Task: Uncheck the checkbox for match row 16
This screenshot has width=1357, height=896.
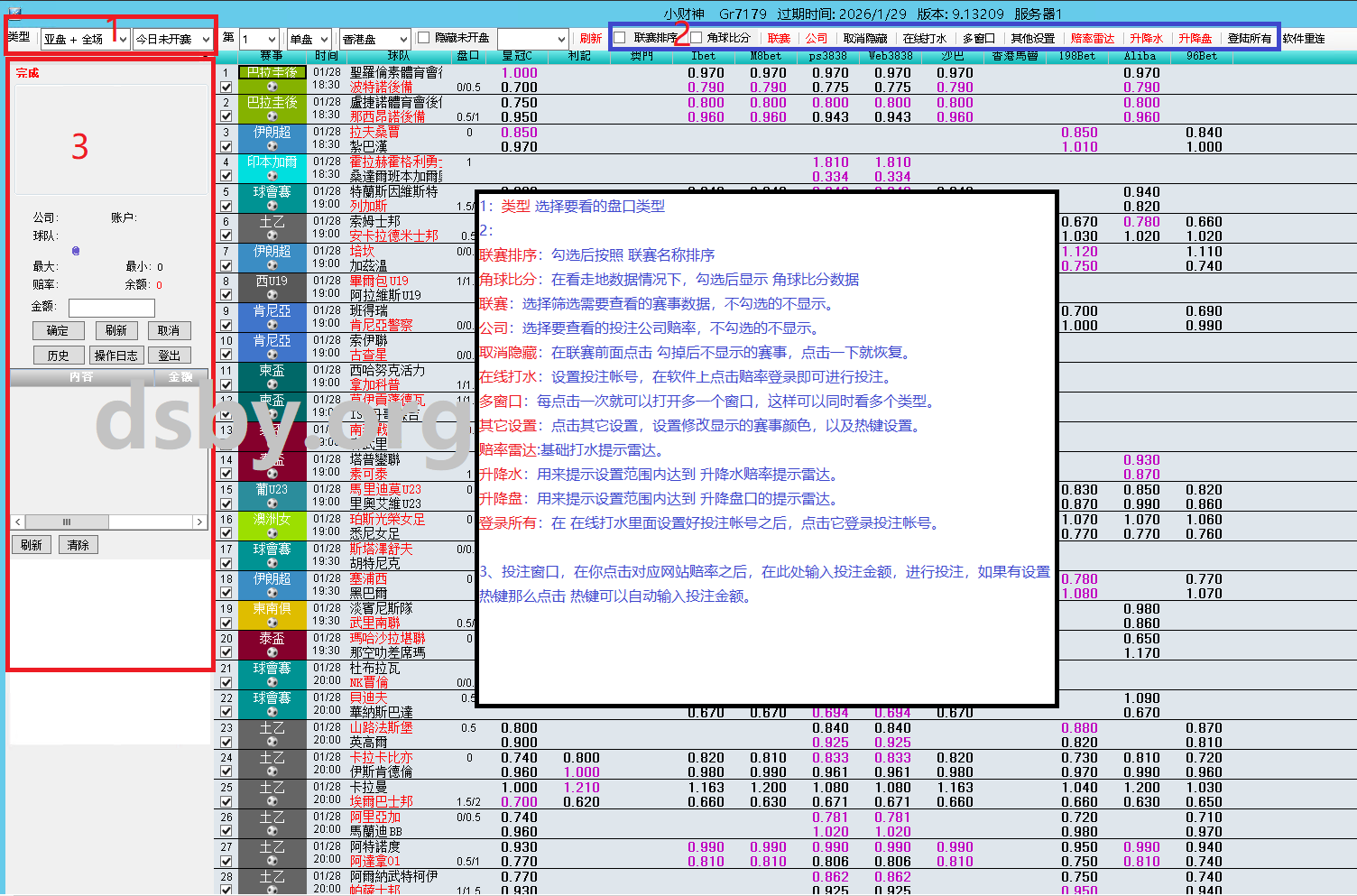Action: (226, 534)
